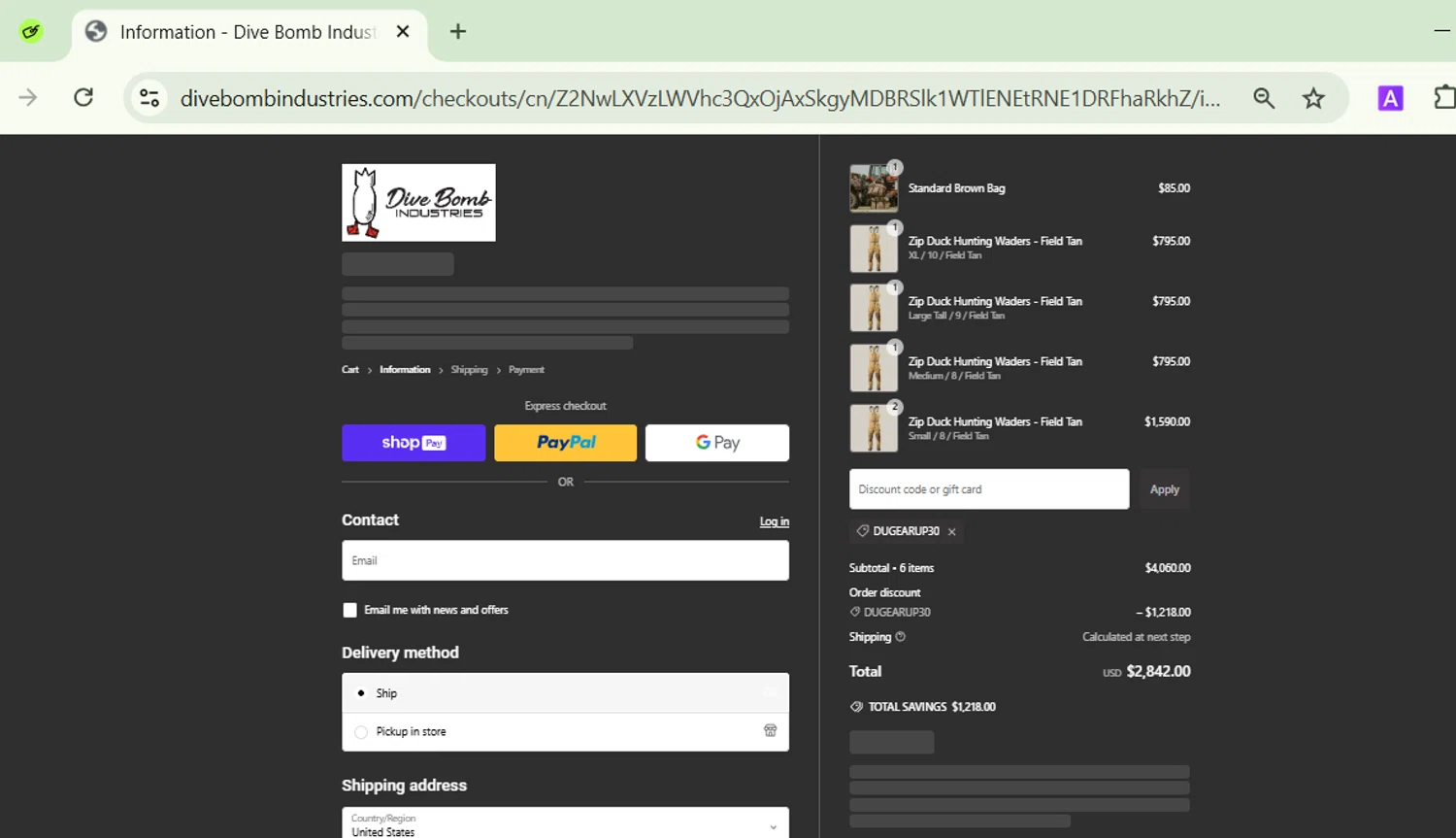Open the Country/Region dropdown
1456x838 pixels.
click(x=565, y=823)
